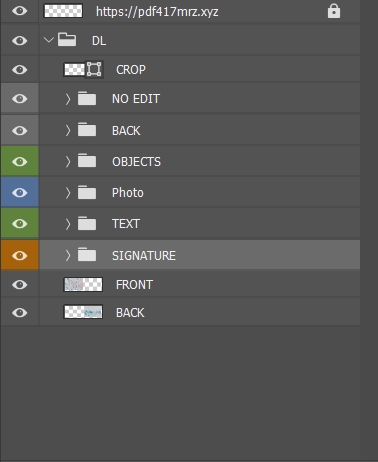Click the vector mask icon on the CROP layer
Screen dimensions: 378x462
94,70
